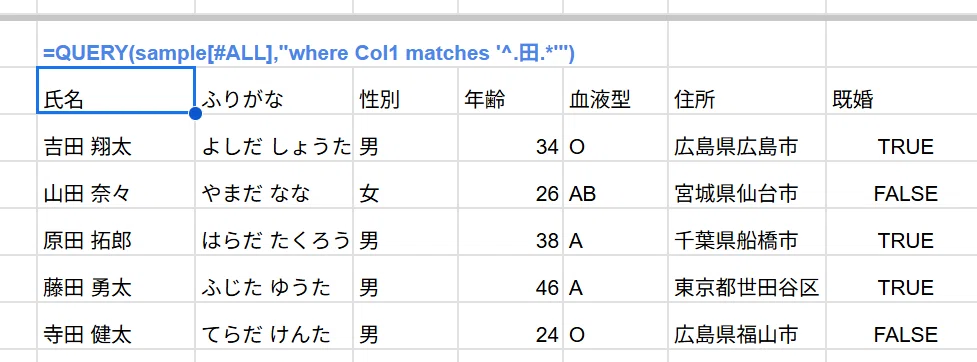
Task: Select the ふりがな header cell
Action: pyautogui.click(x=274, y=90)
